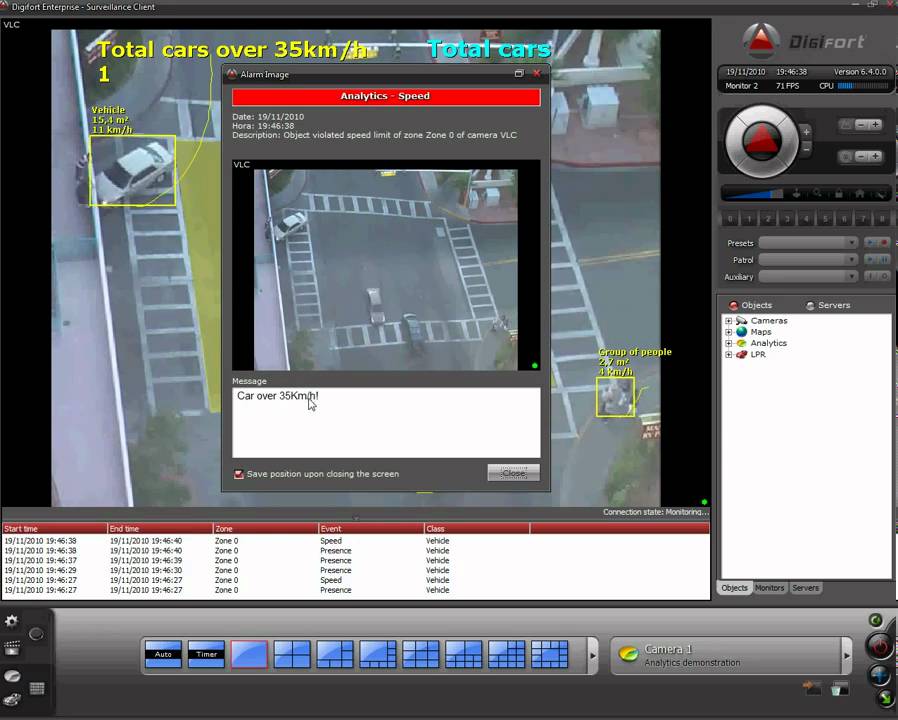898x720 pixels.
Task: Click the red PTZ joystick center button
Action: (761, 141)
